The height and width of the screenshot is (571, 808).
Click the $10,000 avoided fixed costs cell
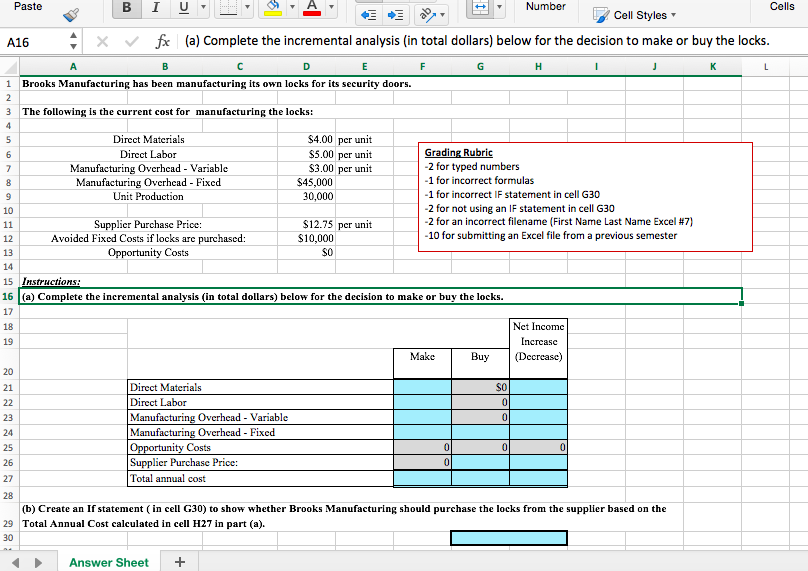tap(307, 238)
